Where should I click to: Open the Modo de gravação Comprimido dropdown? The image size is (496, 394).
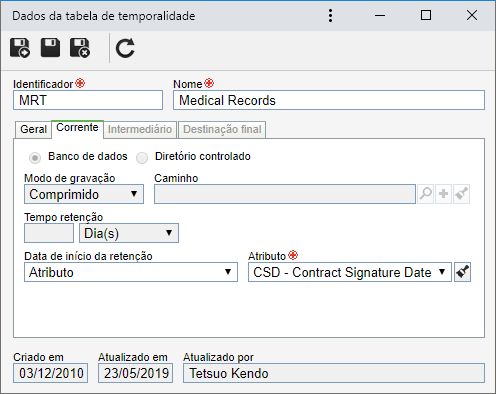click(x=84, y=194)
